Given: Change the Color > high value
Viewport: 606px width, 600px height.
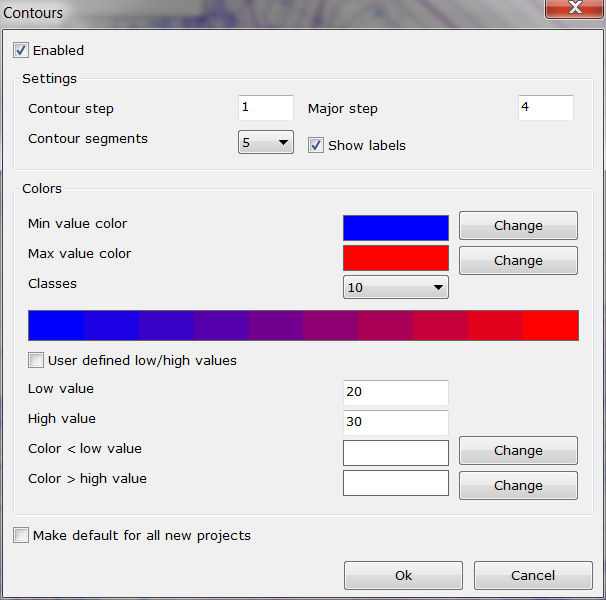Looking at the screenshot, I should coord(518,485).
